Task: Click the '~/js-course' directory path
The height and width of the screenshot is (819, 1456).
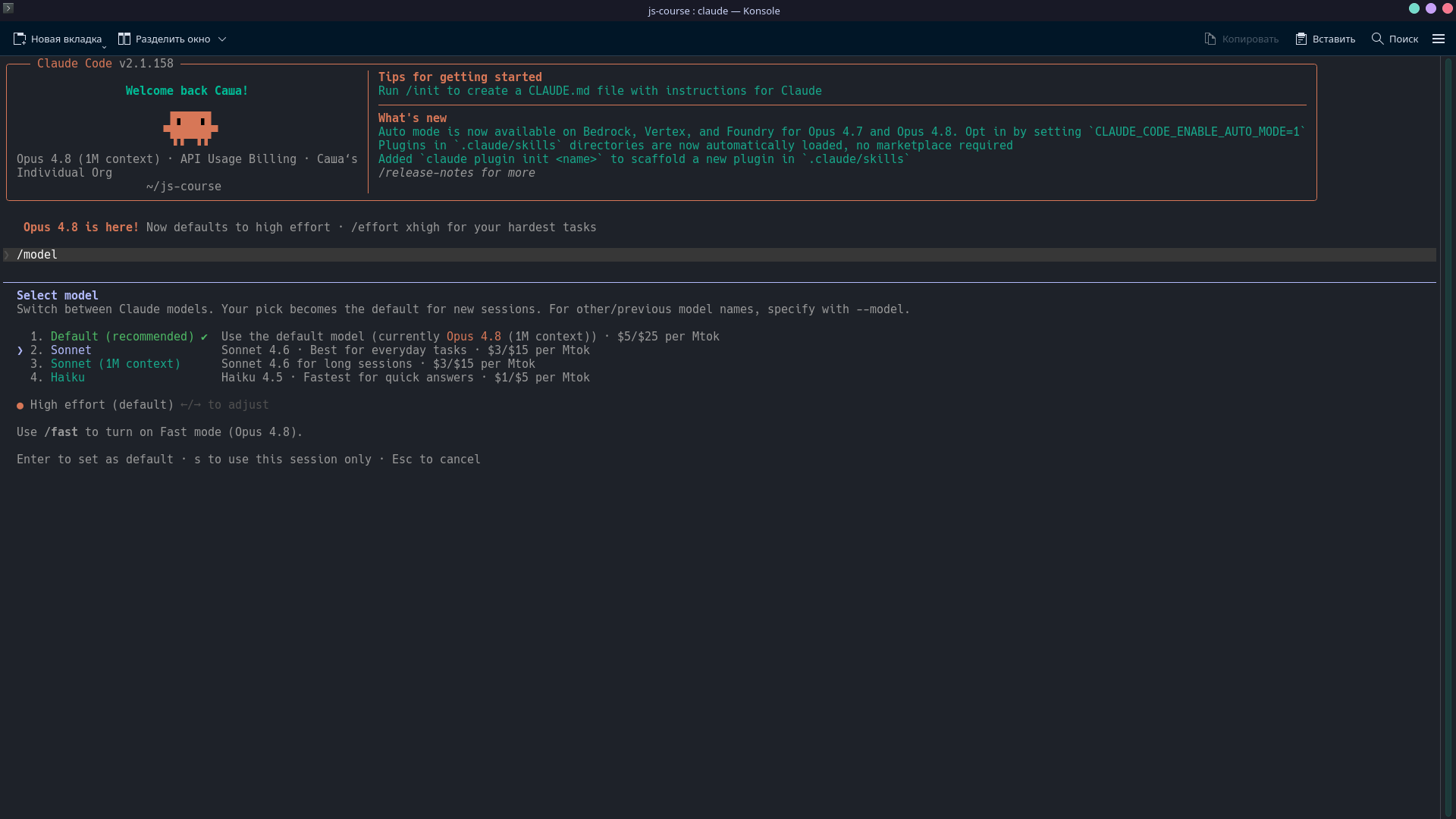Action: coord(184,187)
